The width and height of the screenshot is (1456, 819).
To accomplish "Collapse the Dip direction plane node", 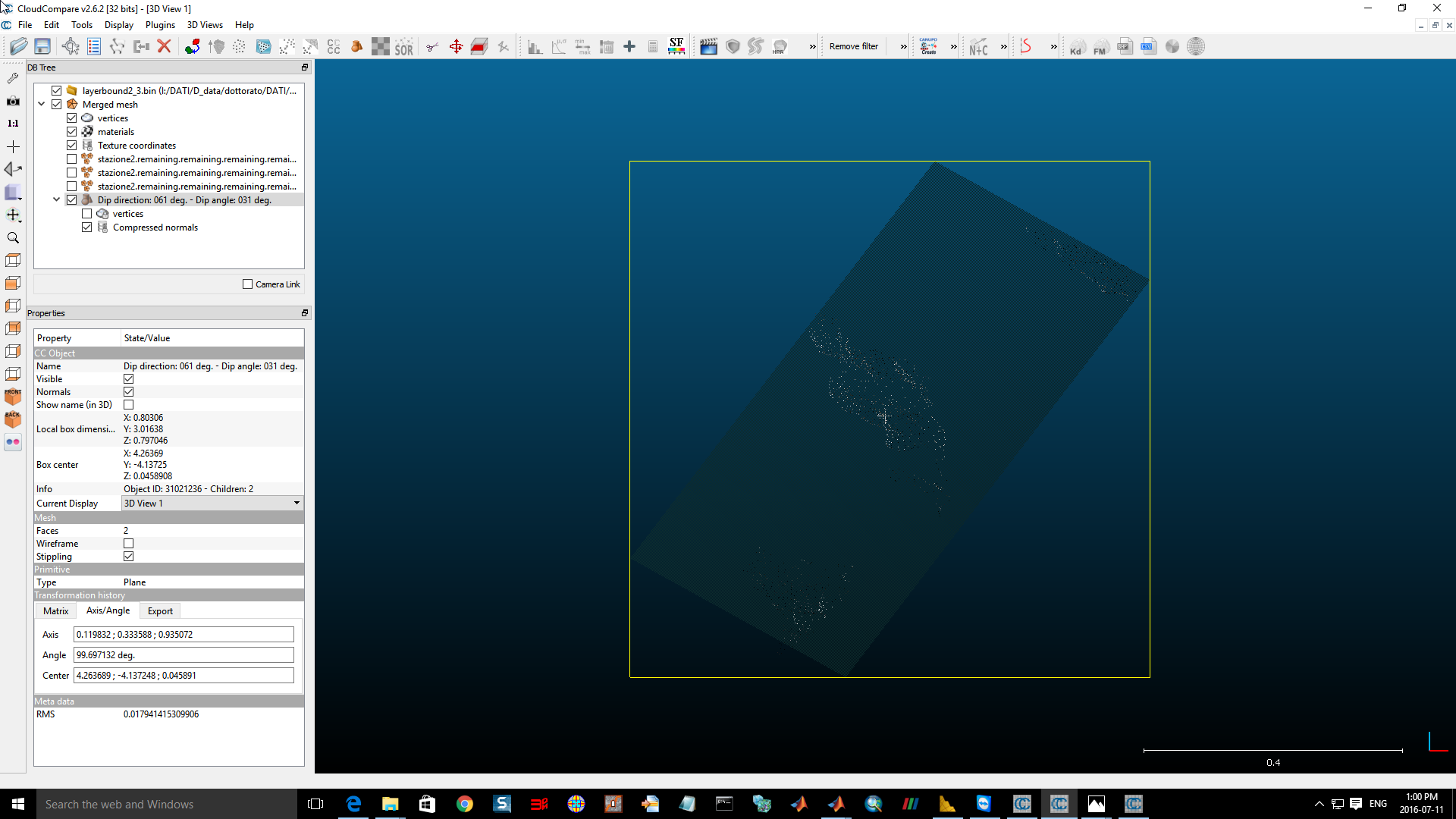I will (57, 200).
